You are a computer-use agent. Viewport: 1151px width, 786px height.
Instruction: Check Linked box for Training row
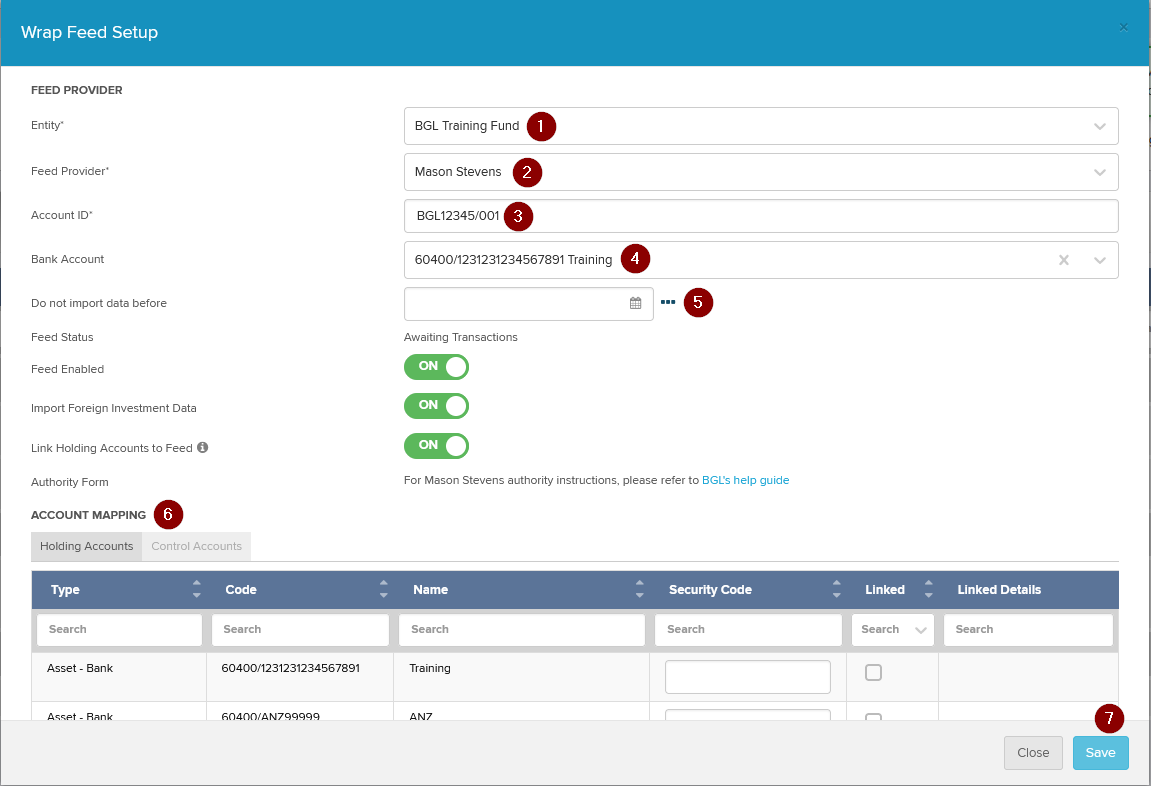click(873, 672)
